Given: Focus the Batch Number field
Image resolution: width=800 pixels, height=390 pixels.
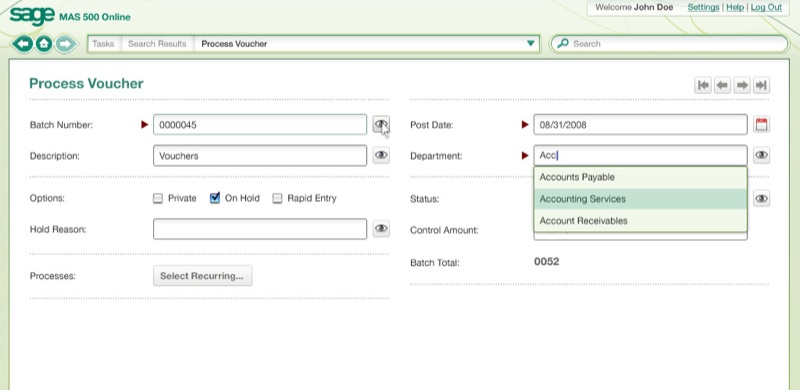Looking at the screenshot, I should tap(260, 125).
